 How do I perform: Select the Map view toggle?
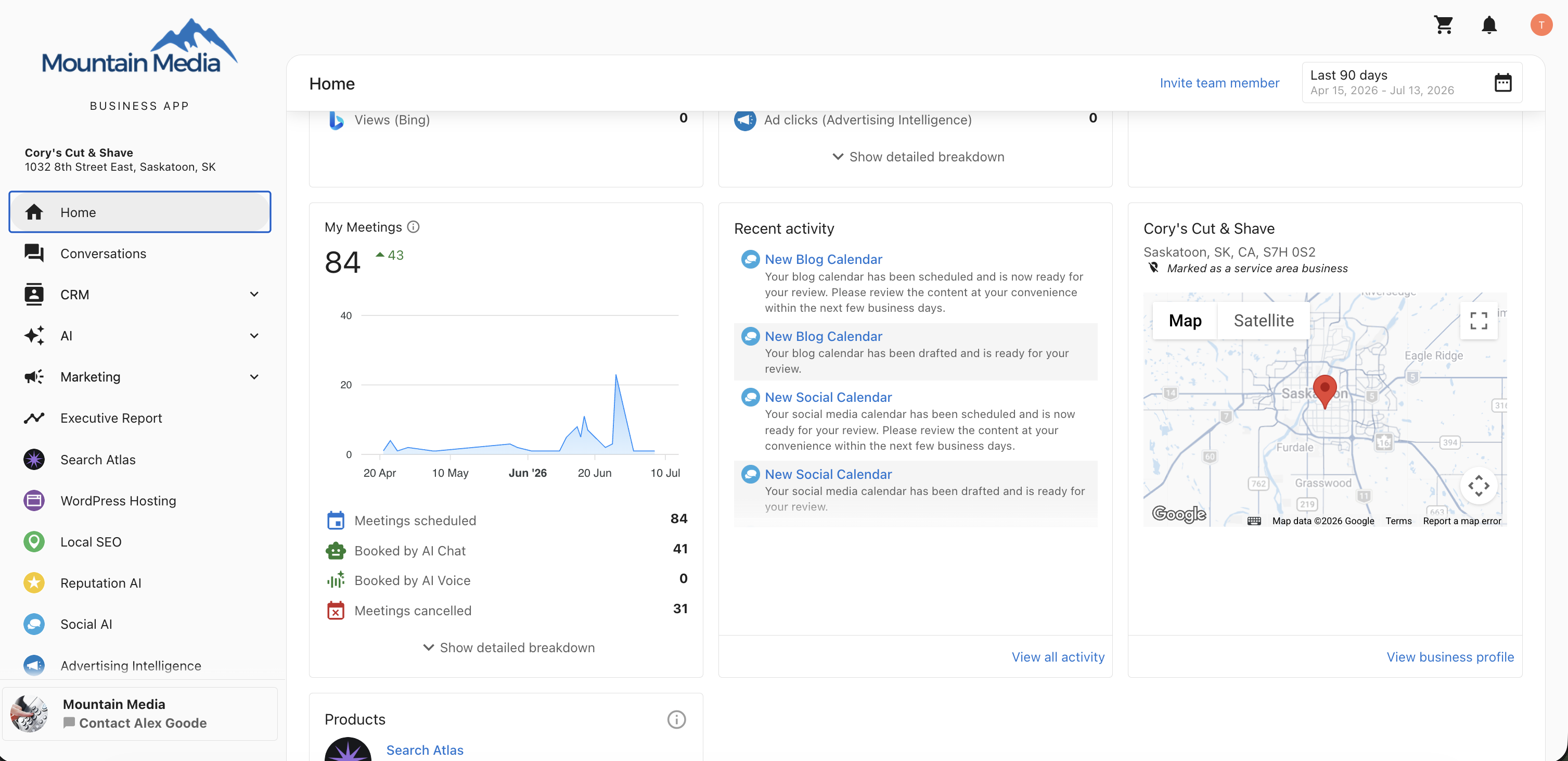pos(1185,320)
